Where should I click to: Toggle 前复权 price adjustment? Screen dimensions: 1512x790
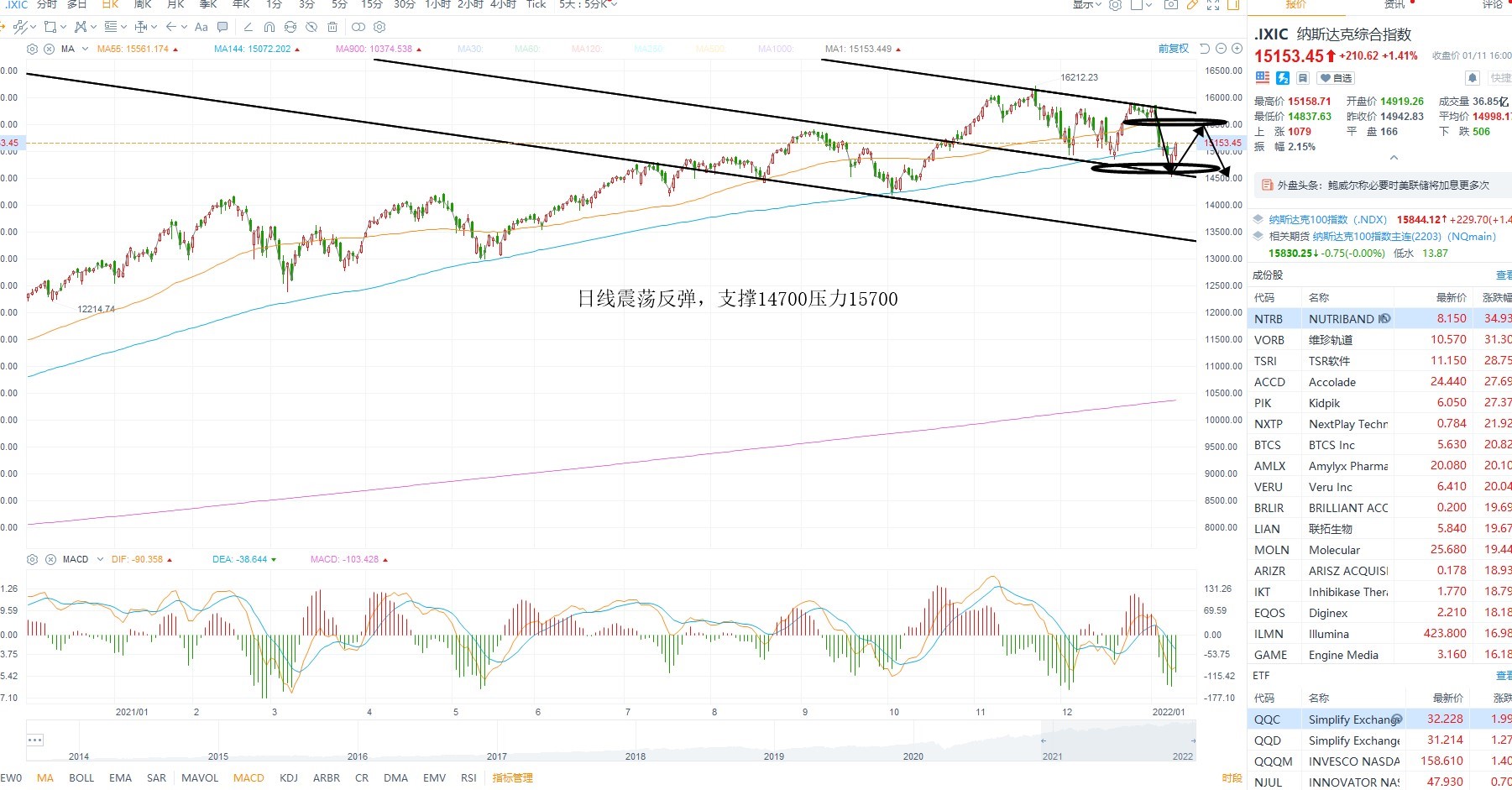tap(1174, 49)
